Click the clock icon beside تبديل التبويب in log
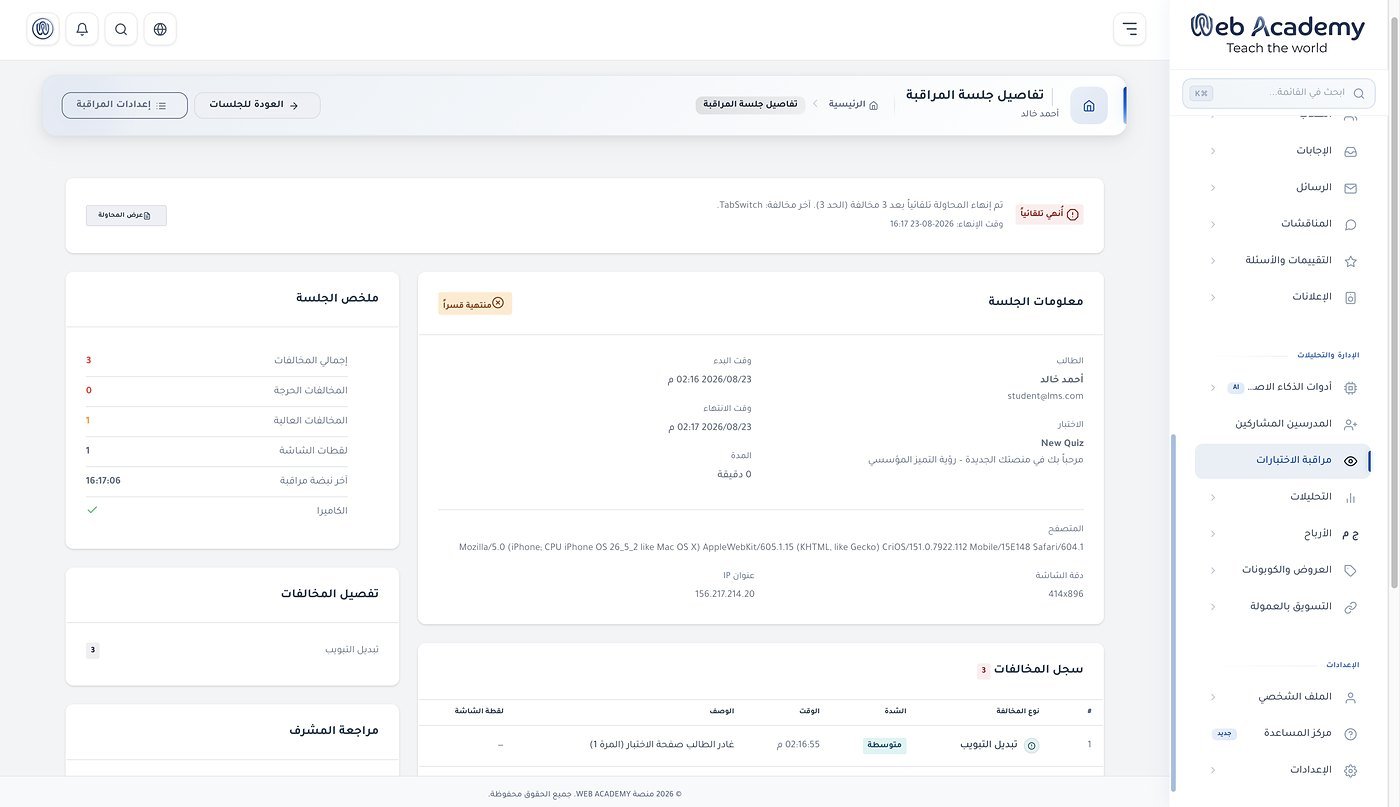This screenshot has width=1400, height=807. pyautogui.click(x=1031, y=745)
